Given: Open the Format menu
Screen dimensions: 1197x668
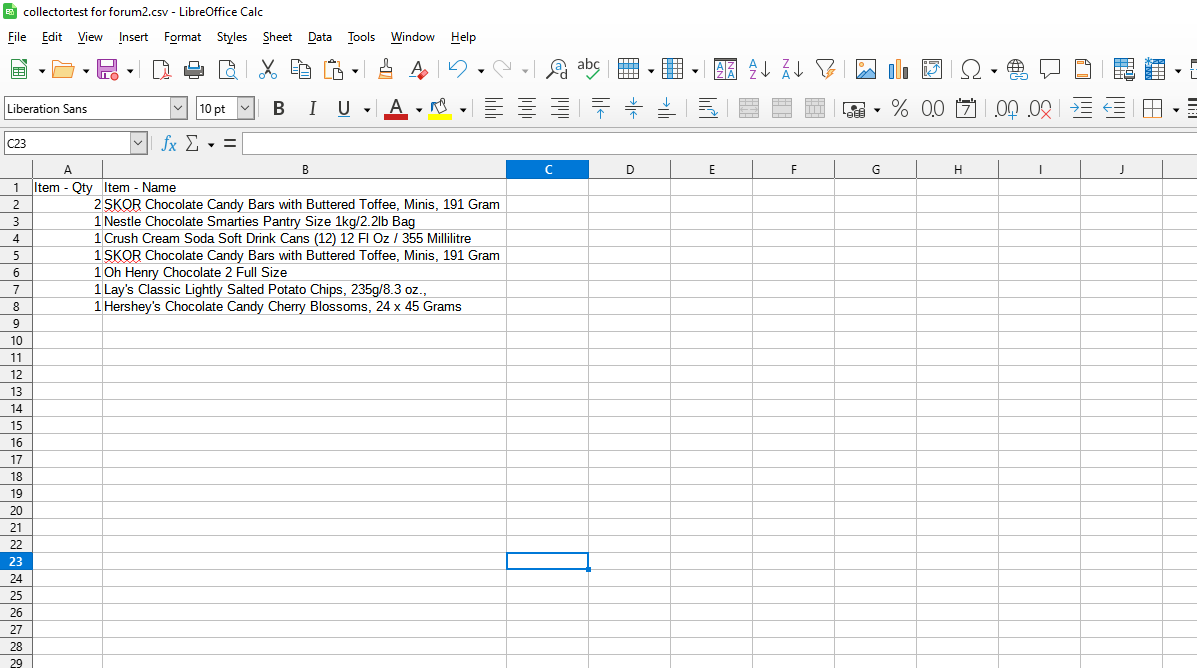Looking at the screenshot, I should [182, 37].
